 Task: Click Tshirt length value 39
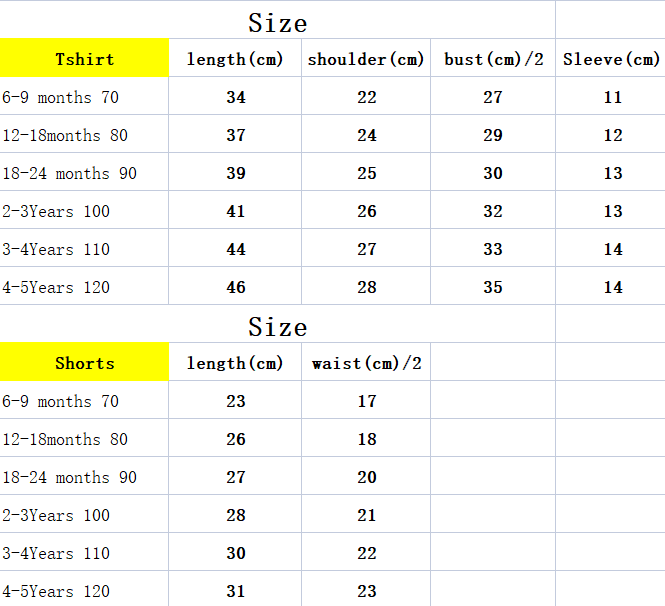click(x=235, y=172)
